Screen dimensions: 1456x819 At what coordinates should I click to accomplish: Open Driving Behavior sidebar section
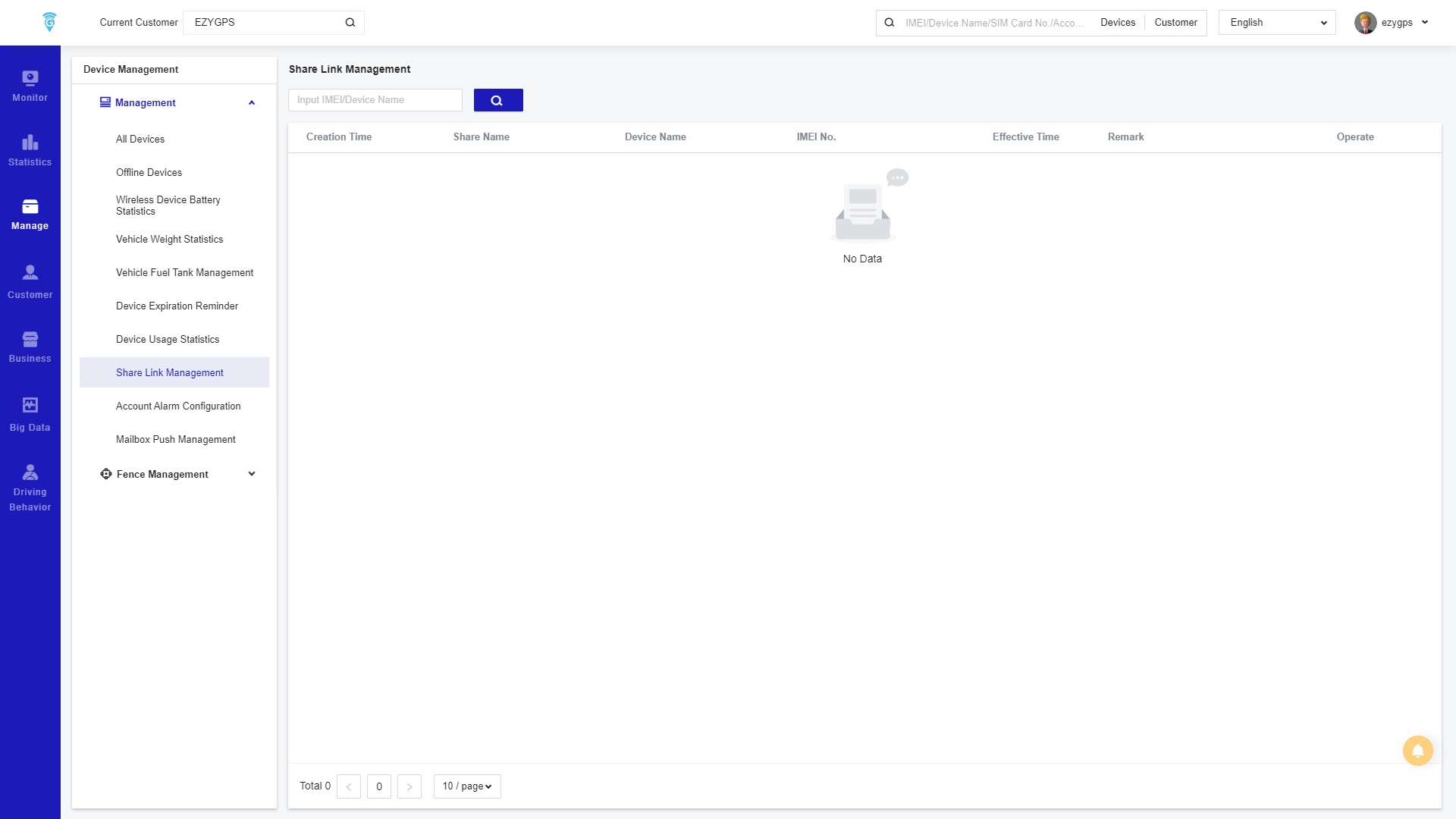click(30, 488)
